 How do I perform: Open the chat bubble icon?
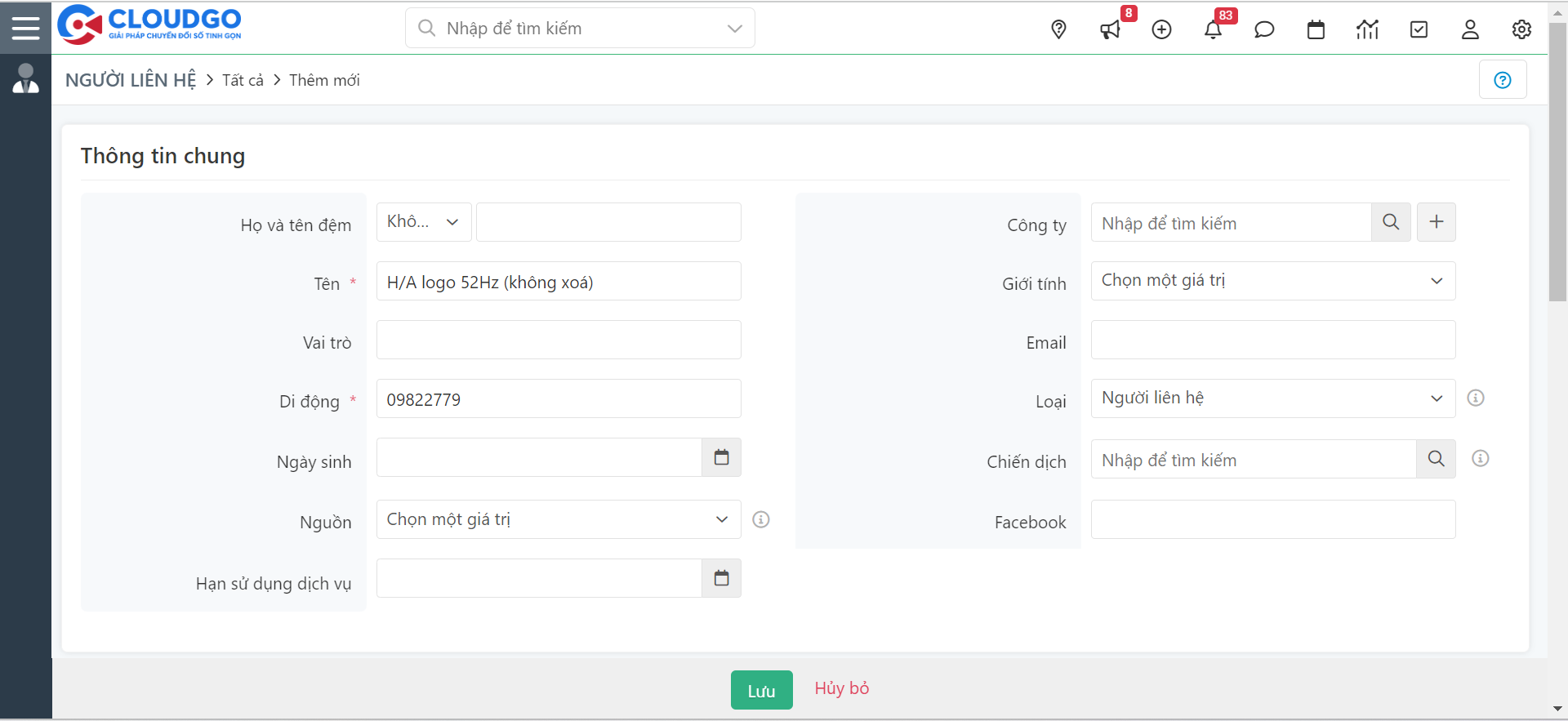pyautogui.click(x=1264, y=29)
